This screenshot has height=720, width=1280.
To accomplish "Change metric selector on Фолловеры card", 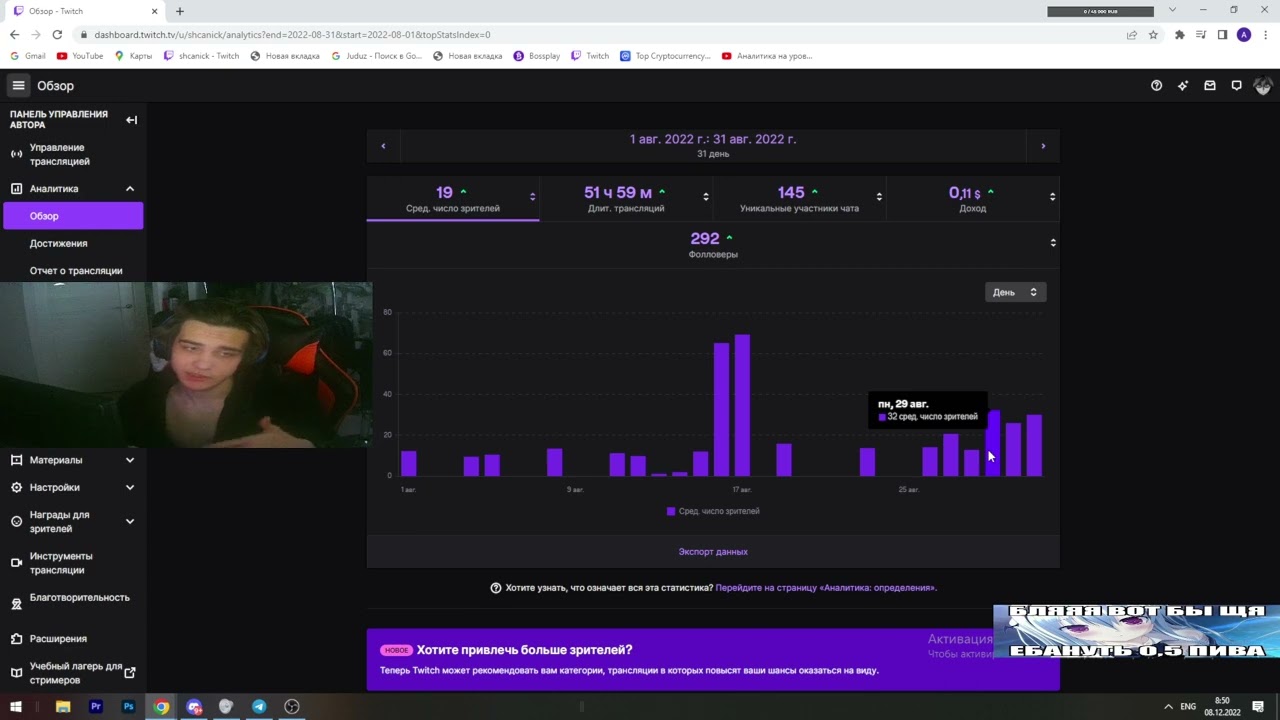I will coord(1052,243).
